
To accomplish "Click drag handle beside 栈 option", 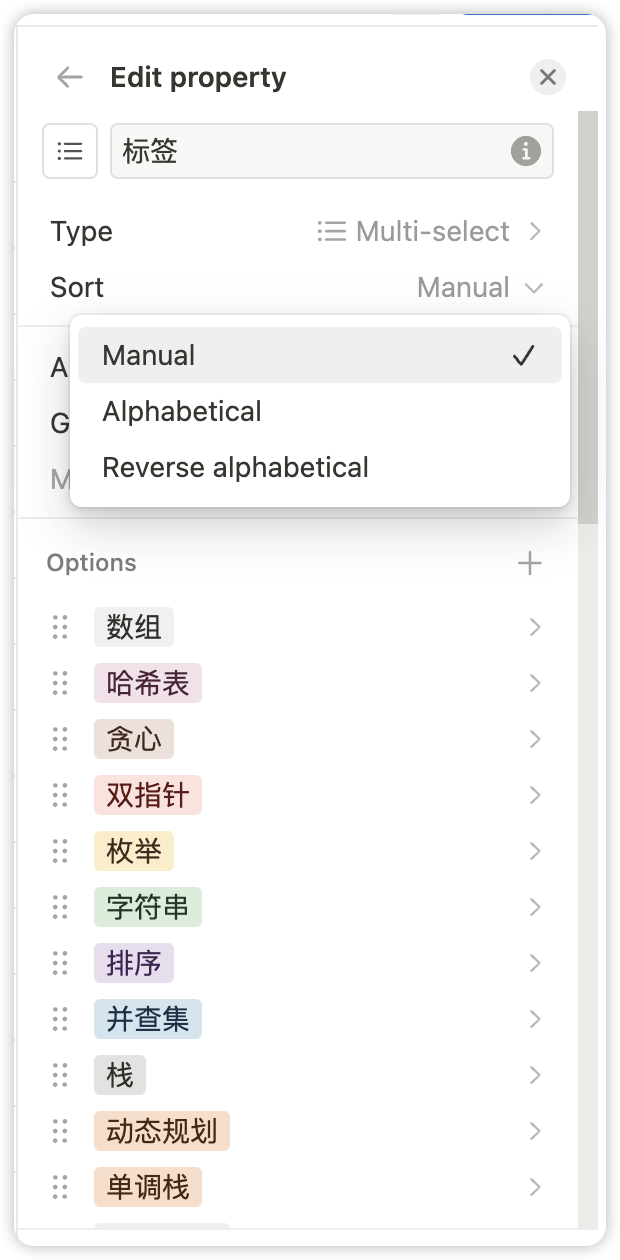I will (60, 1075).
